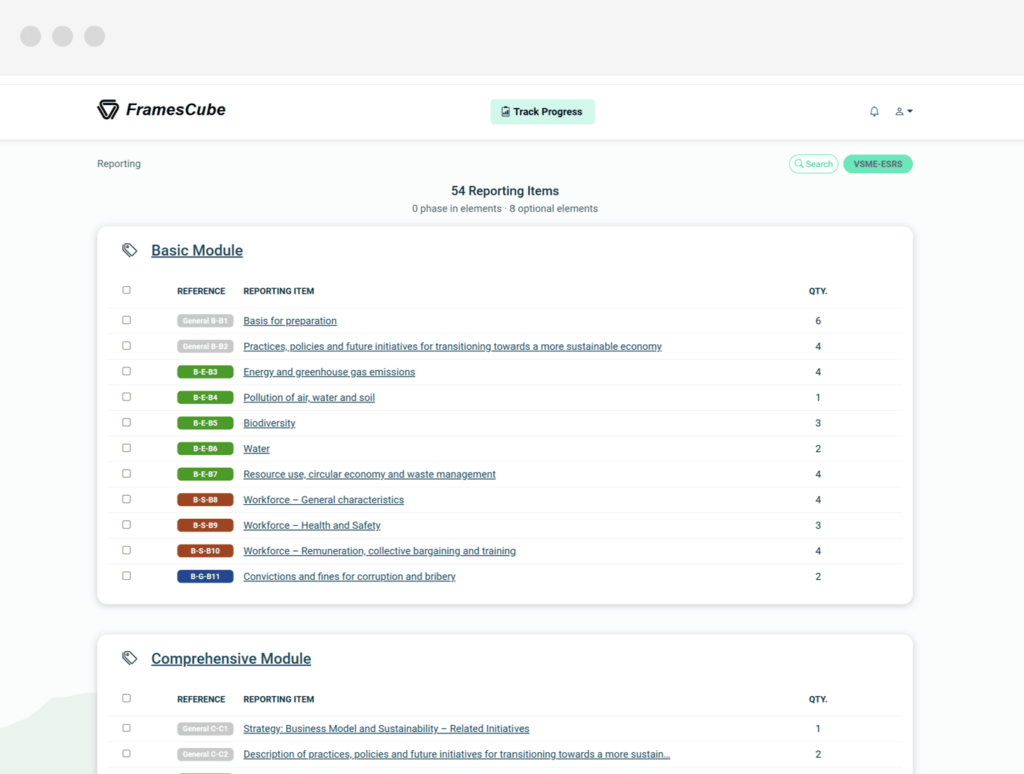This screenshot has width=1024, height=774.
Task: Check Convictions and fines row checkbox
Action: tap(127, 575)
